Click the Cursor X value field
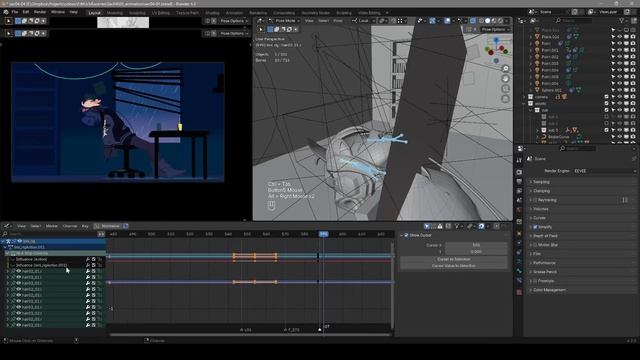 (x=476, y=245)
